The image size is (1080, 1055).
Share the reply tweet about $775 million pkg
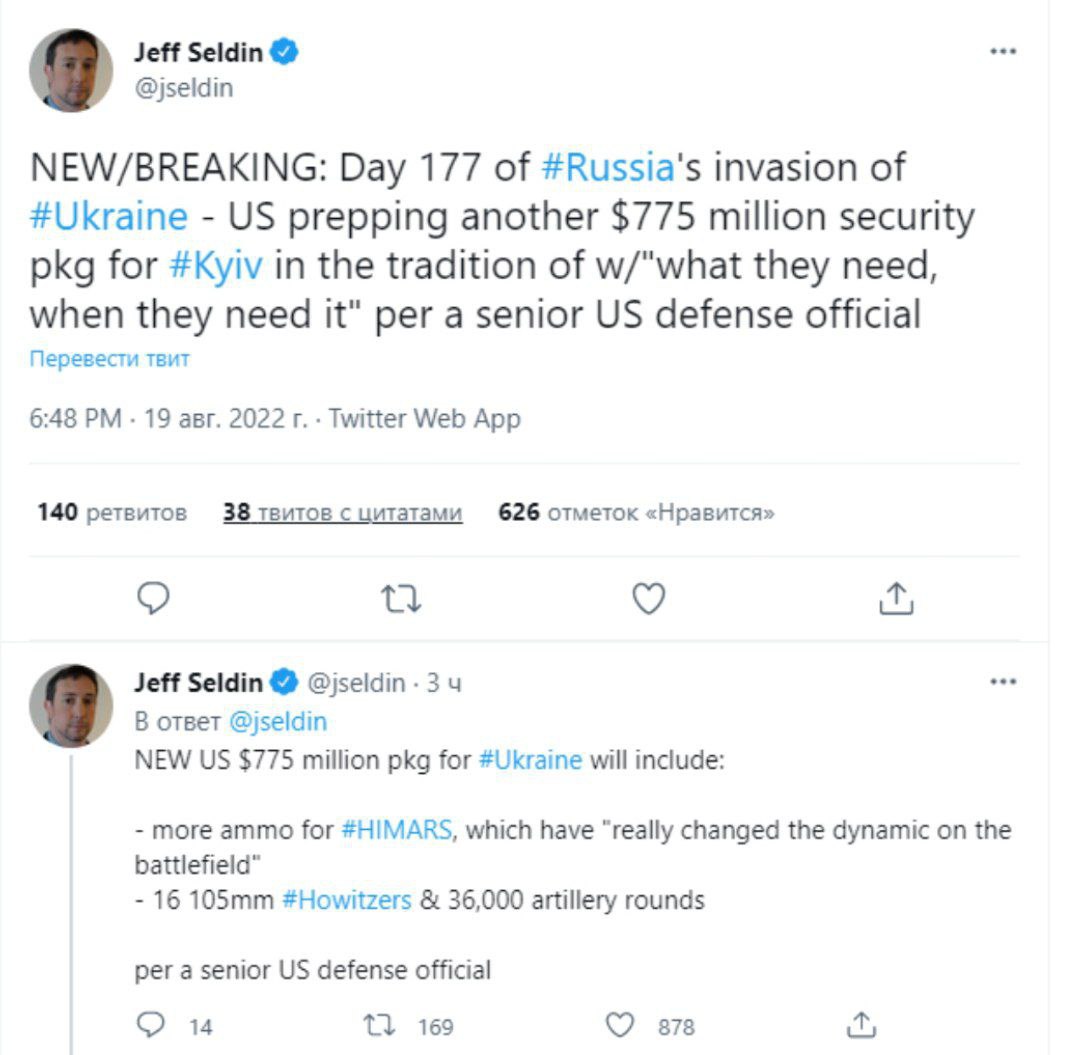861,1025
